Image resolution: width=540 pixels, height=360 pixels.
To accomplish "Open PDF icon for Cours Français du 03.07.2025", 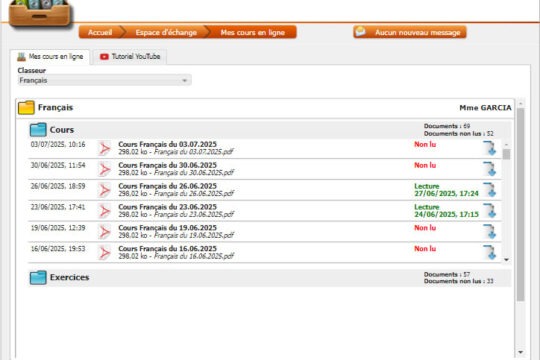I will coord(105,149).
